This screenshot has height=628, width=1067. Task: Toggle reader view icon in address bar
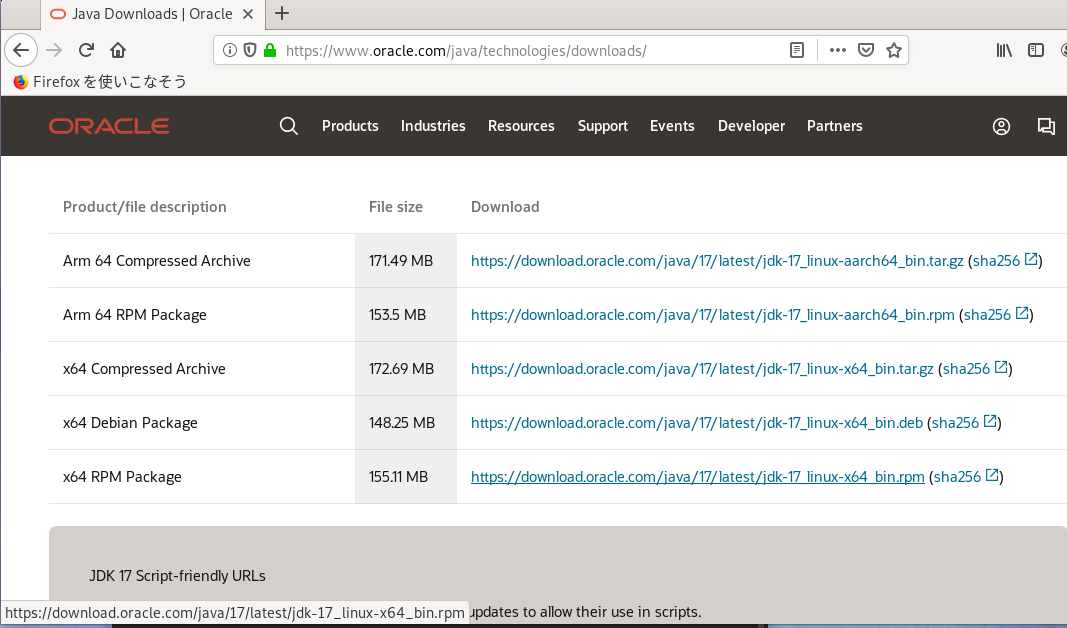click(797, 50)
